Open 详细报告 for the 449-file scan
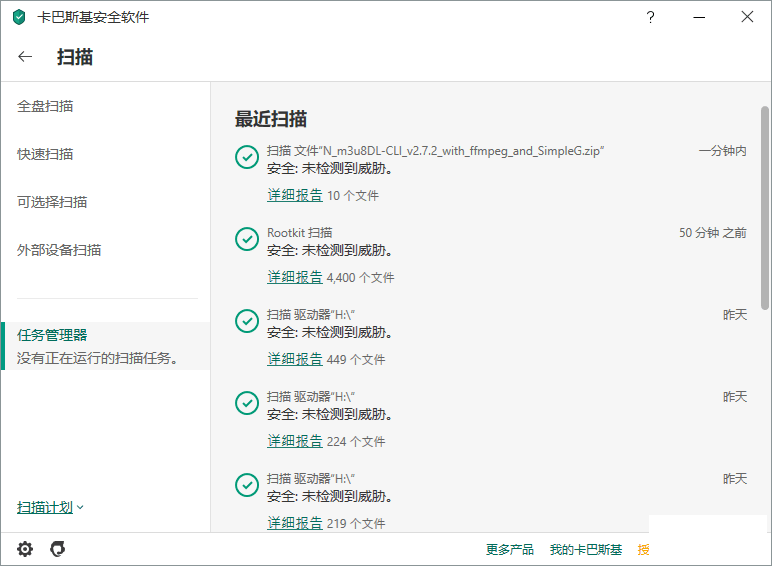Image resolution: width=772 pixels, height=566 pixels. point(295,359)
